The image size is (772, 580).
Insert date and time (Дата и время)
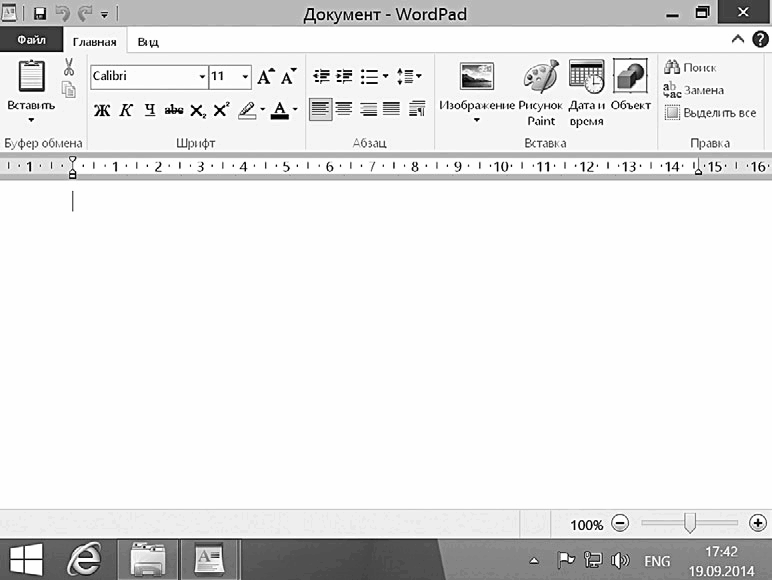tap(586, 94)
